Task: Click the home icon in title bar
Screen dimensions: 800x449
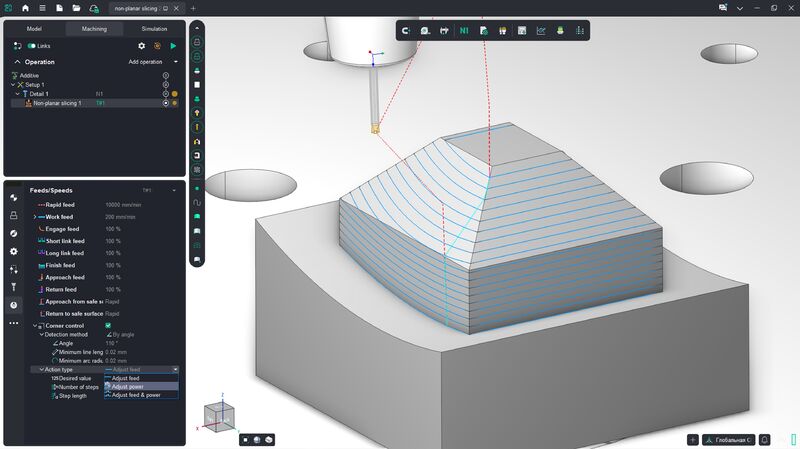Action: coord(25,7)
